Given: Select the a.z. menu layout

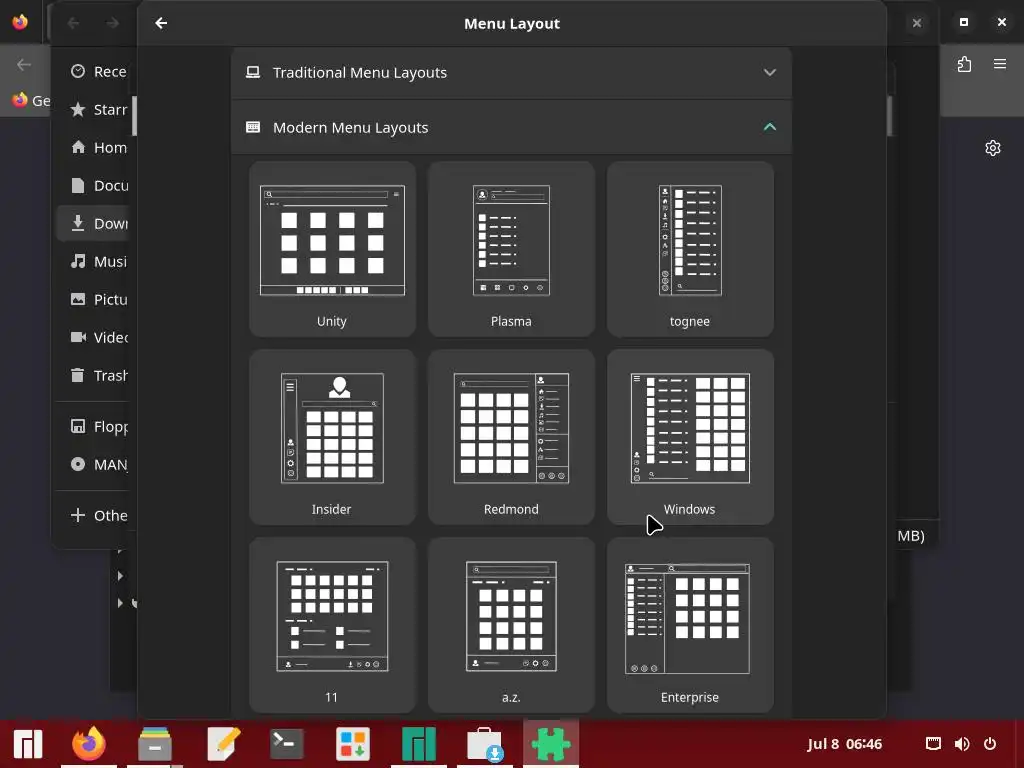Looking at the screenshot, I should click(x=511, y=625).
